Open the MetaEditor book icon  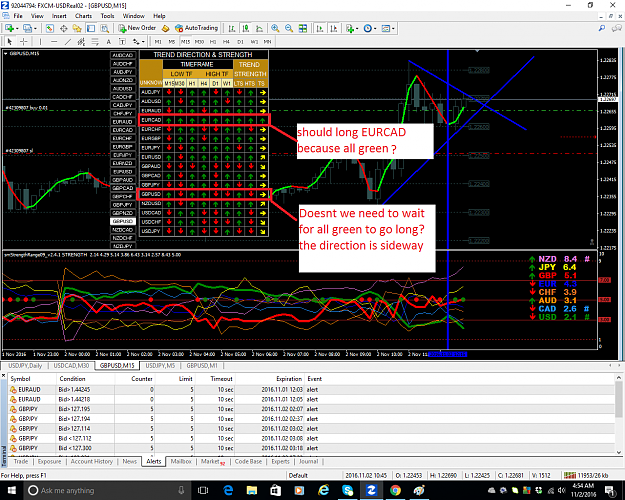pyautogui.click(x=165, y=28)
